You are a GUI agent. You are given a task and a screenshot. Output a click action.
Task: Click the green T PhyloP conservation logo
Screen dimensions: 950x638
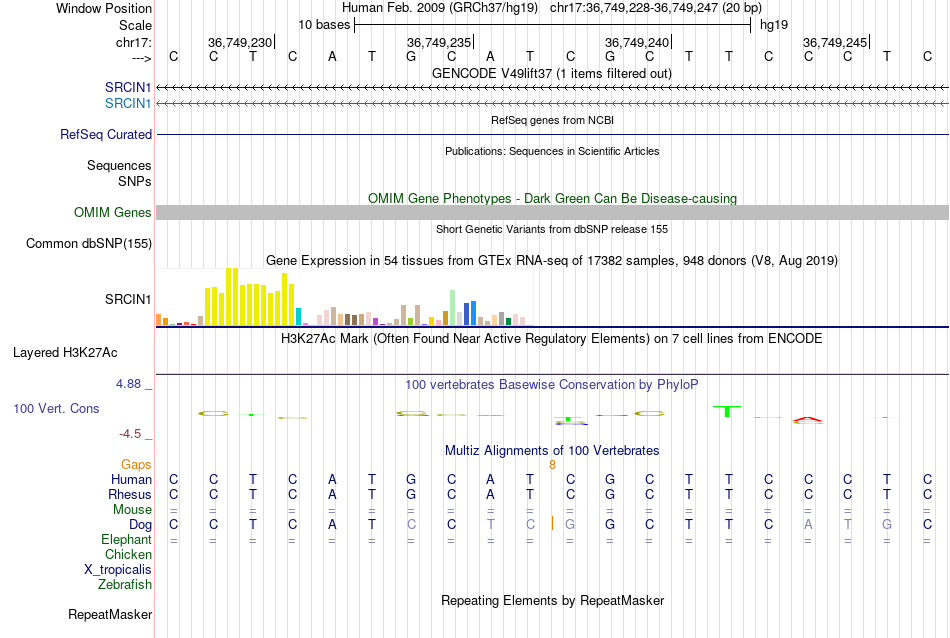point(728,411)
